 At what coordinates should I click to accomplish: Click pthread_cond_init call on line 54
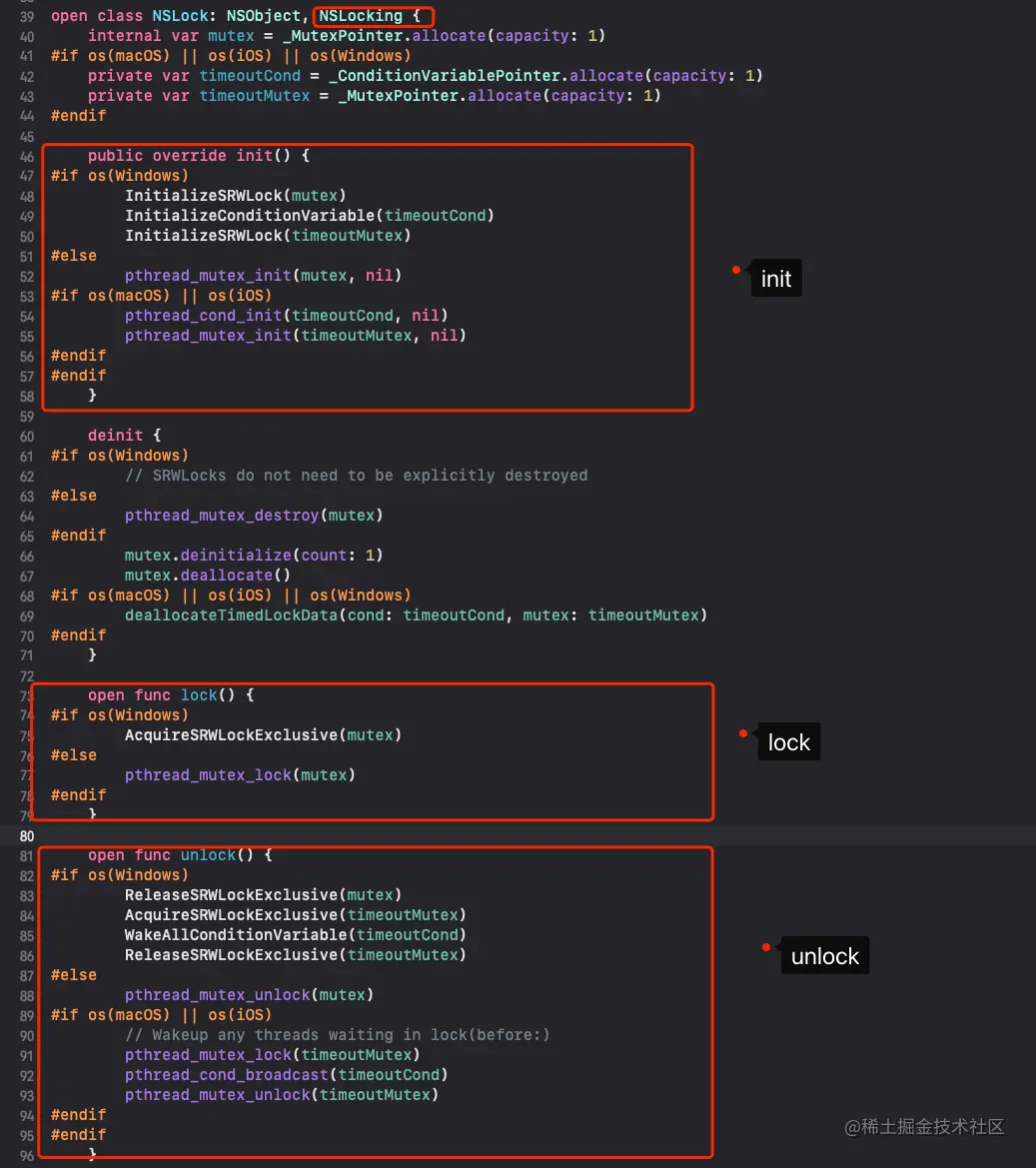click(286, 316)
